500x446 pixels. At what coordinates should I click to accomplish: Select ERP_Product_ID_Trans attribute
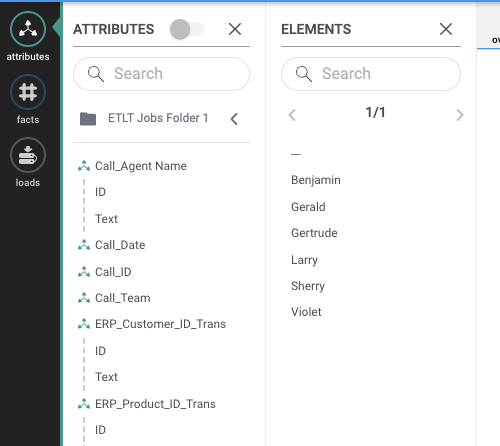pyautogui.click(x=155, y=404)
